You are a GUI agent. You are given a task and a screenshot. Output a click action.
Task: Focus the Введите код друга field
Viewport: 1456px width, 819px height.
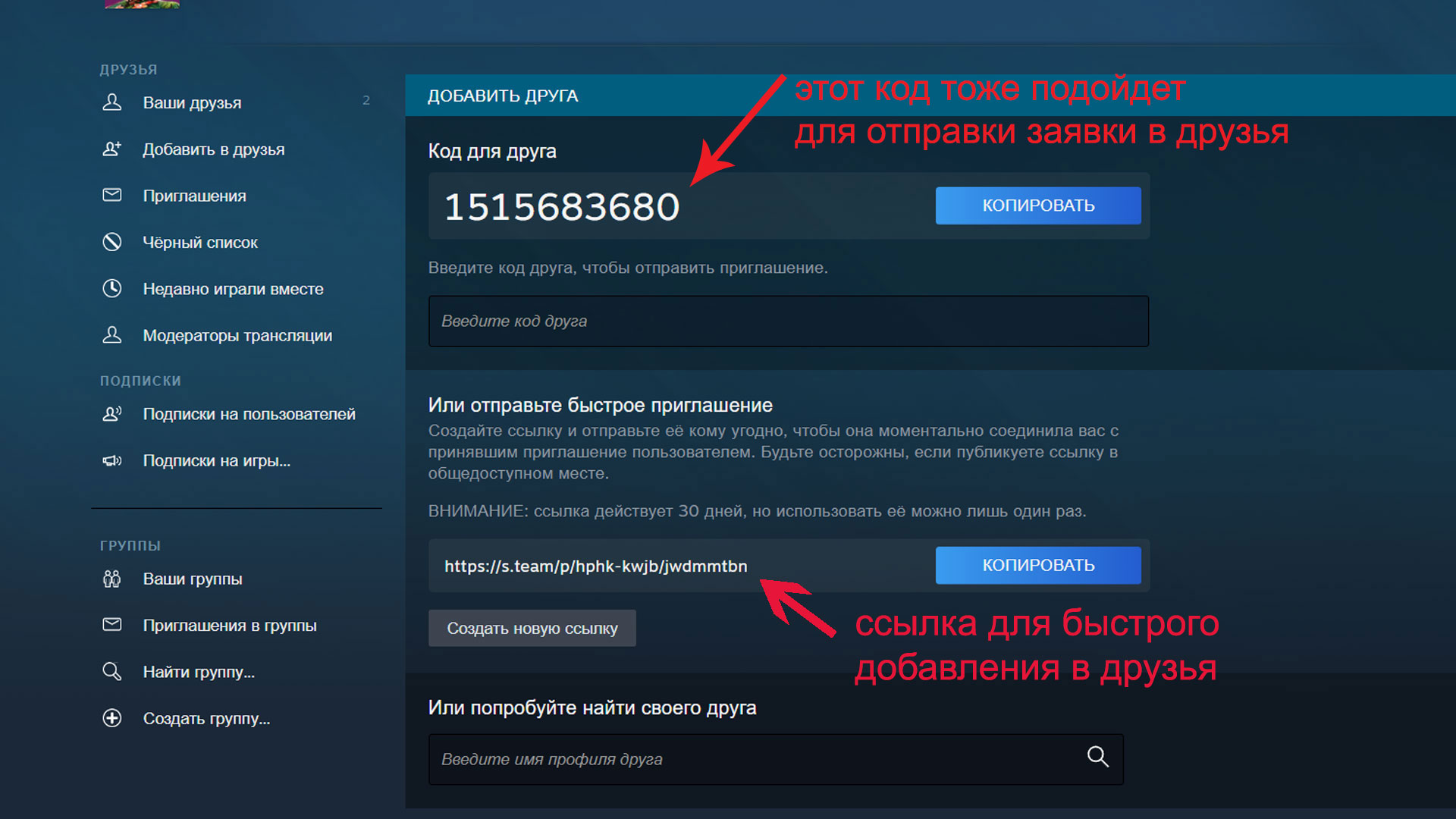tap(789, 321)
